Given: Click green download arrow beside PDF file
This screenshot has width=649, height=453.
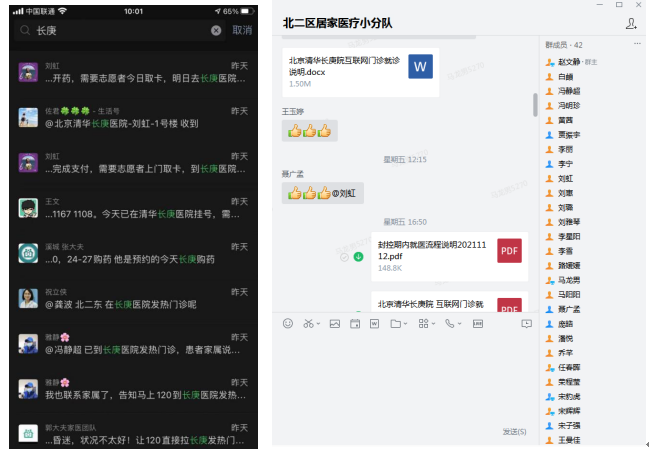Looking at the screenshot, I should [357, 257].
